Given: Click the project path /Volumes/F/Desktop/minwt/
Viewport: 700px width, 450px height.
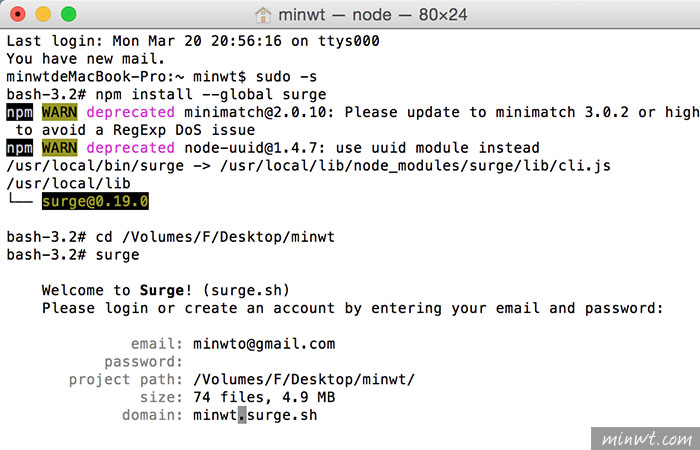Looking at the screenshot, I should tap(304, 380).
